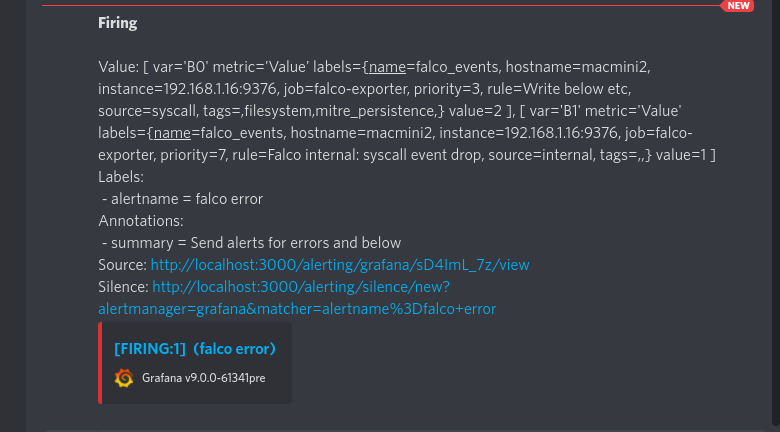
Task: Open the "[FIRING:1] (falco error)" embed title
Action: pyautogui.click(x=195, y=348)
